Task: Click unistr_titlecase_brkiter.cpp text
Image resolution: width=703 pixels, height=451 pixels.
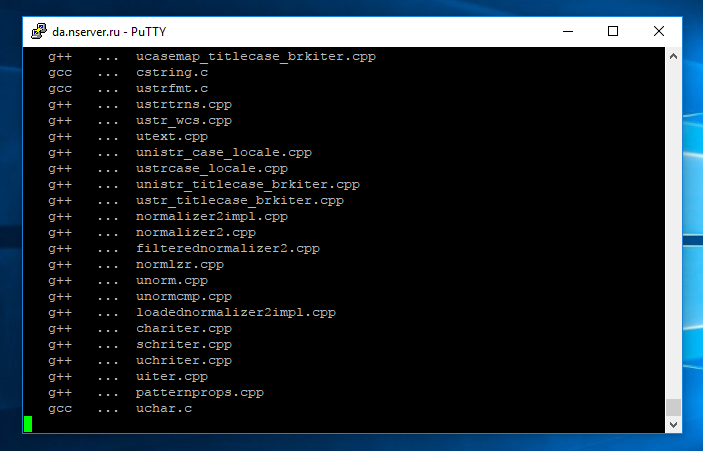Action: (x=248, y=185)
